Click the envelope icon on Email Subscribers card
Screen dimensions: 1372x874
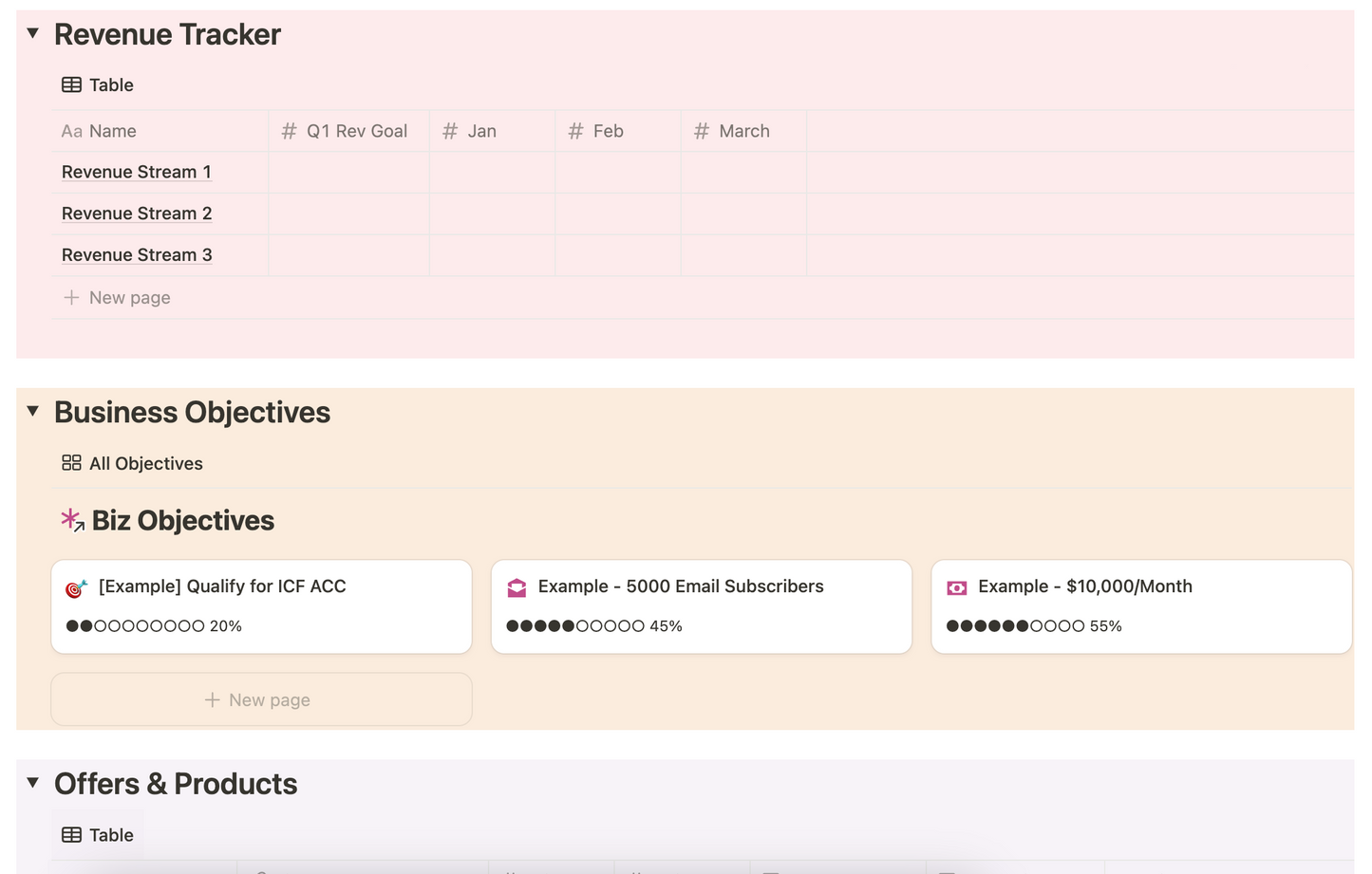click(x=517, y=587)
